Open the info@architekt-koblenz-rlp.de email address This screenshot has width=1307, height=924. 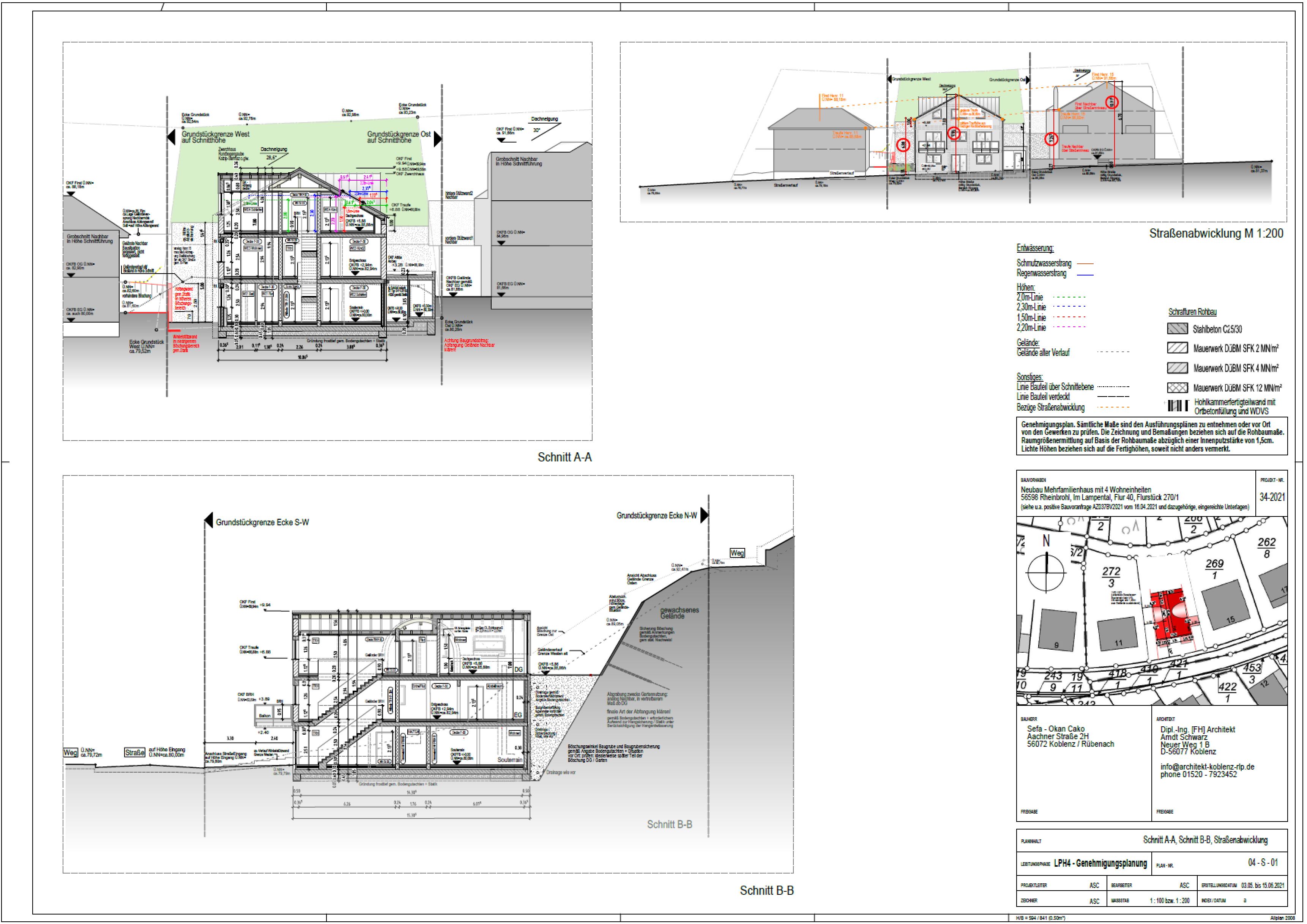point(1208,767)
